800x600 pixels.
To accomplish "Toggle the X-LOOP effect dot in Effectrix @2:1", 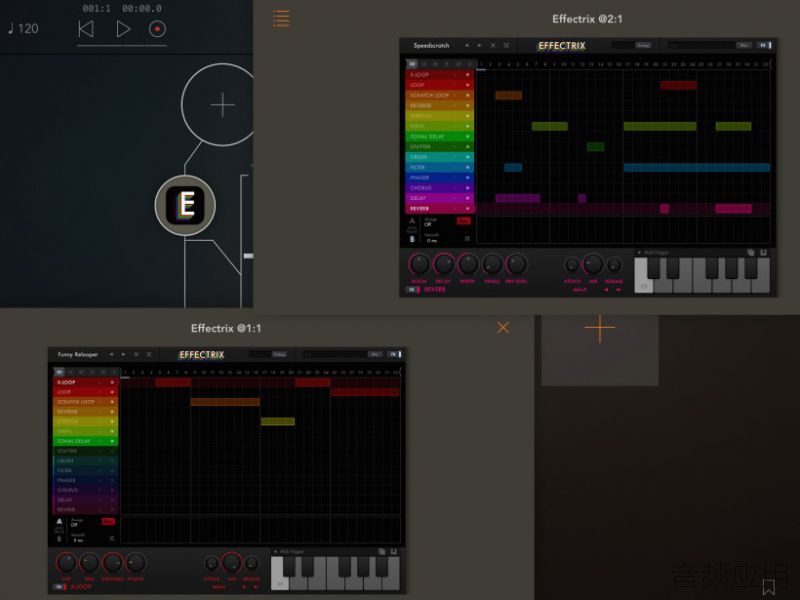I will coord(467,75).
